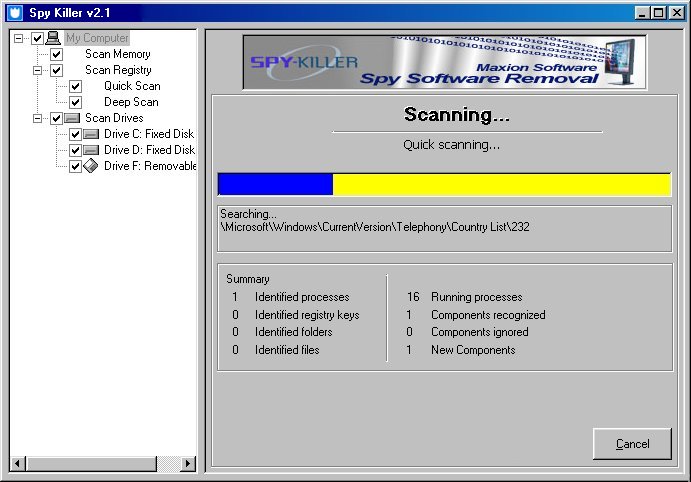
Task: Click the horizontal scrollbar thumb in the tree panel
Action: pos(91,463)
